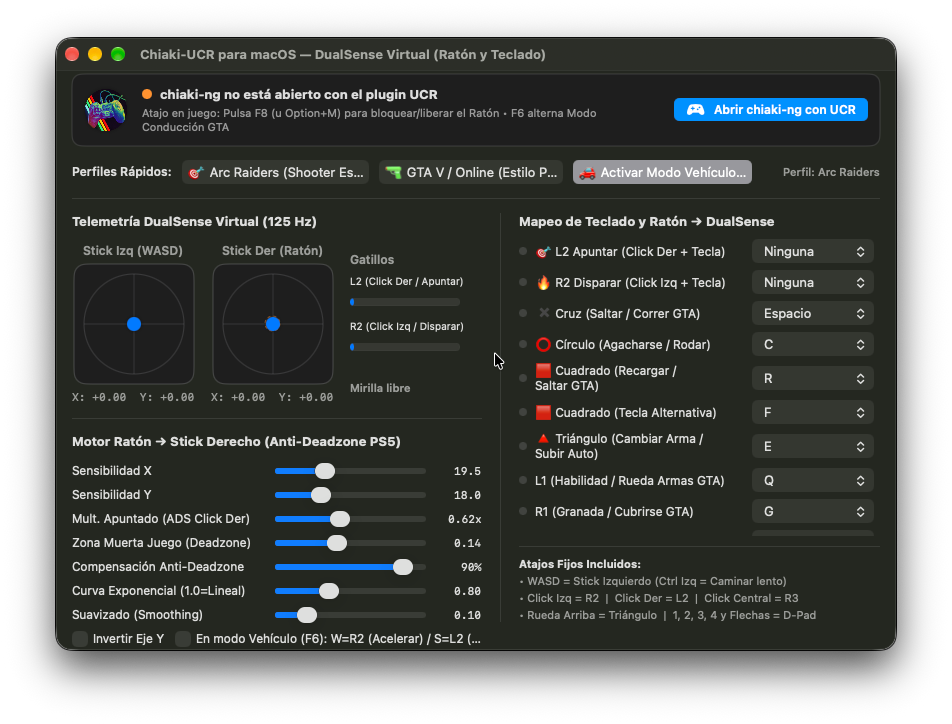Screen dimensions: 952x724
Task: Click the R2 (Click Izq / Disparar) trigger bar
Action: pos(405,347)
